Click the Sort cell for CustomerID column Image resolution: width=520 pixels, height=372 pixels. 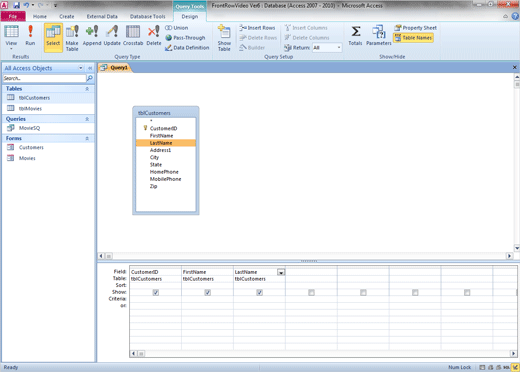click(x=155, y=285)
